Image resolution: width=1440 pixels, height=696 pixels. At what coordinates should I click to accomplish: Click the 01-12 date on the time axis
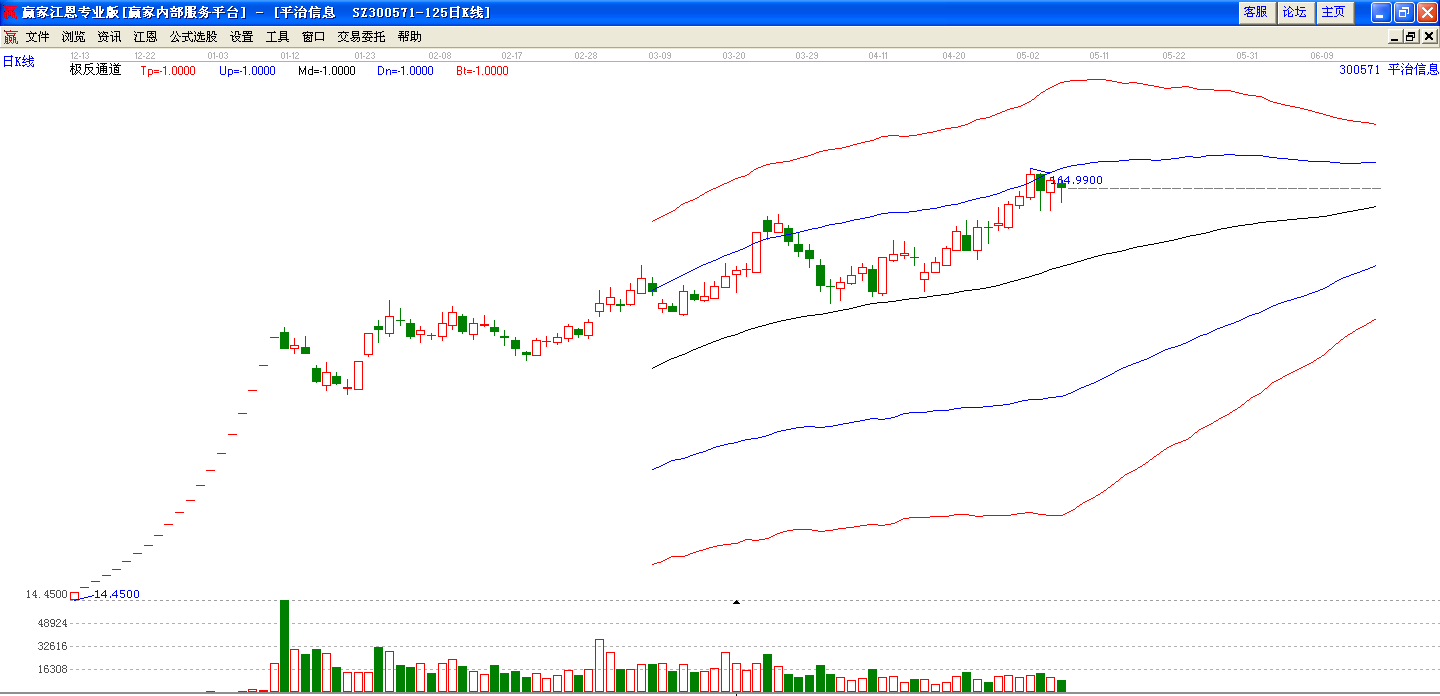tap(291, 55)
